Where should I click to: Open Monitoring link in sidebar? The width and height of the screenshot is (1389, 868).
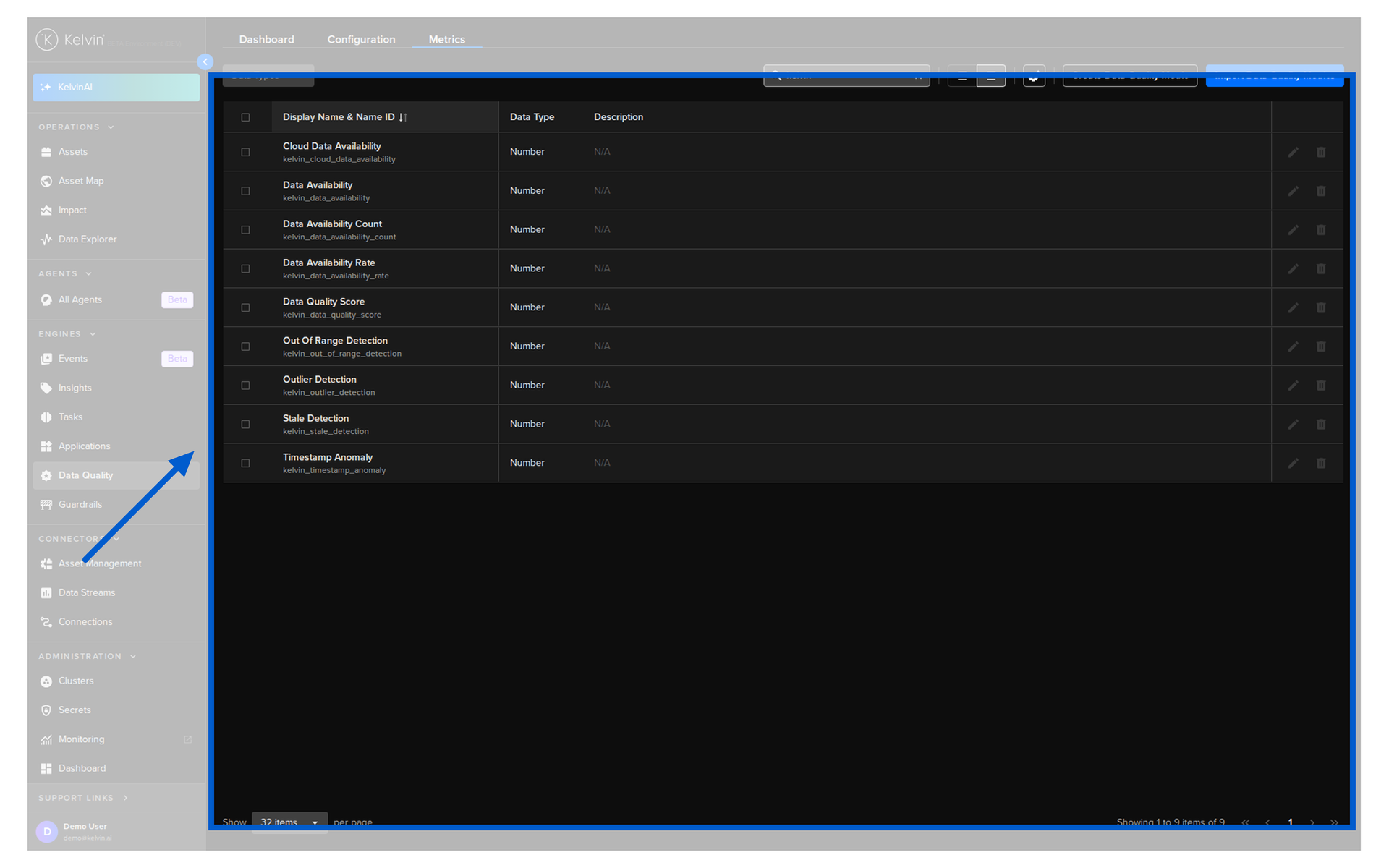click(116, 739)
